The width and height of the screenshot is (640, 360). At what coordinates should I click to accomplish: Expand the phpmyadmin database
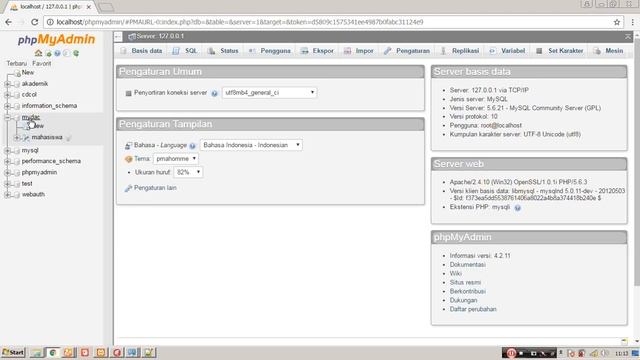7,173
